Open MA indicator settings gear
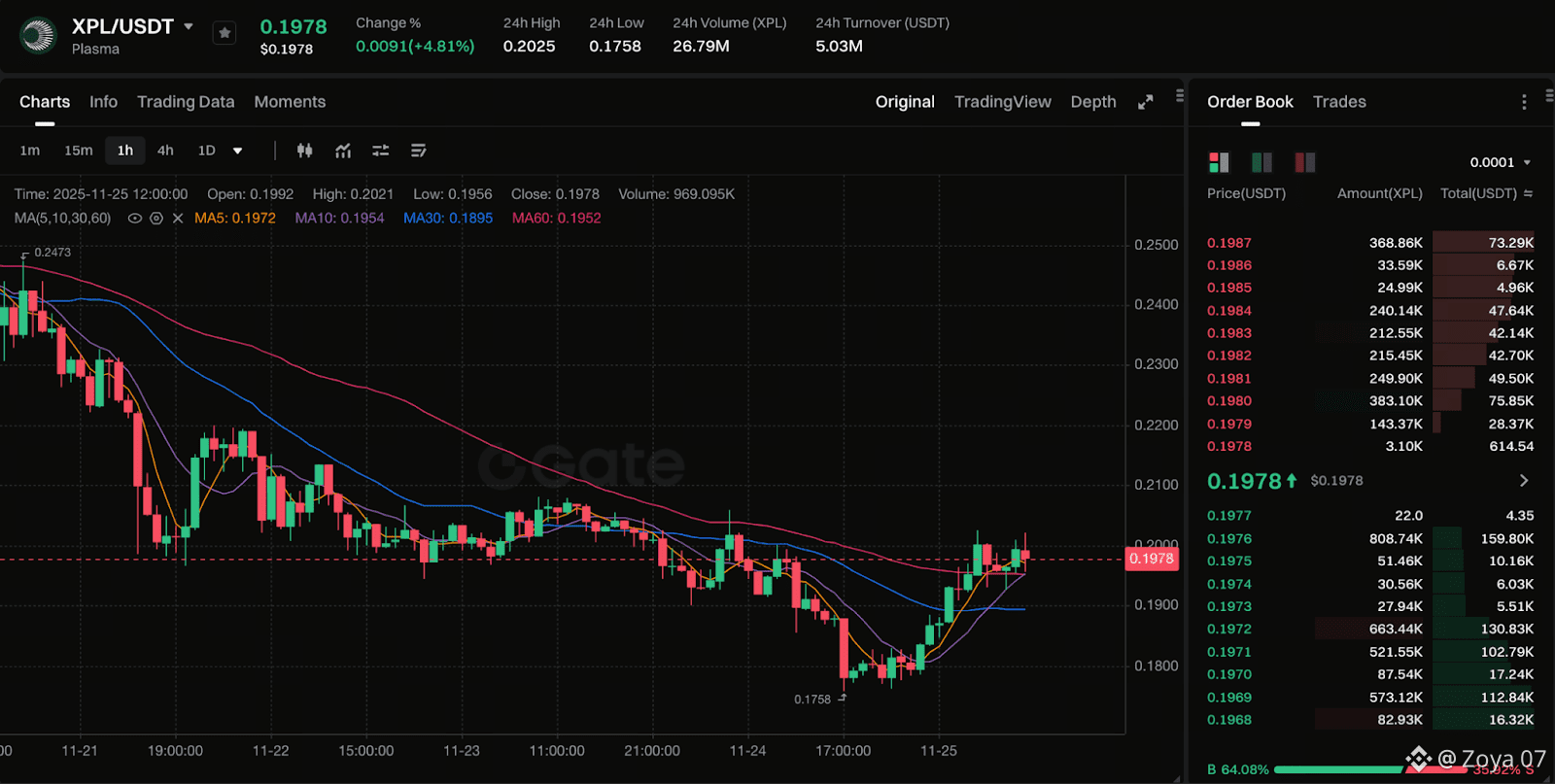The width and height of the screenshot is (1555, 784). tap(156, 219)
